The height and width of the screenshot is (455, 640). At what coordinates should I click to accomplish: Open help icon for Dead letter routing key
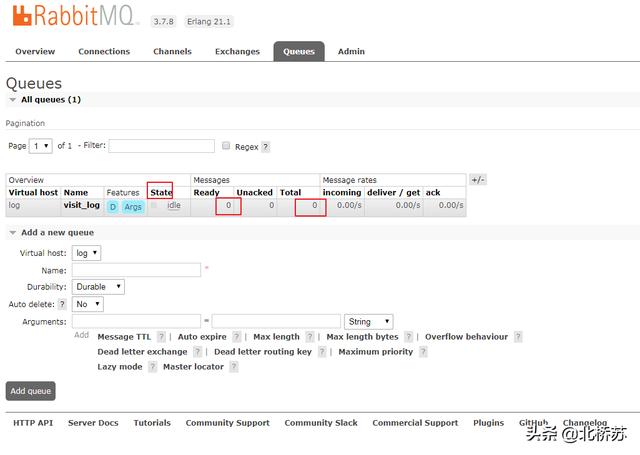tap(322, 352)
